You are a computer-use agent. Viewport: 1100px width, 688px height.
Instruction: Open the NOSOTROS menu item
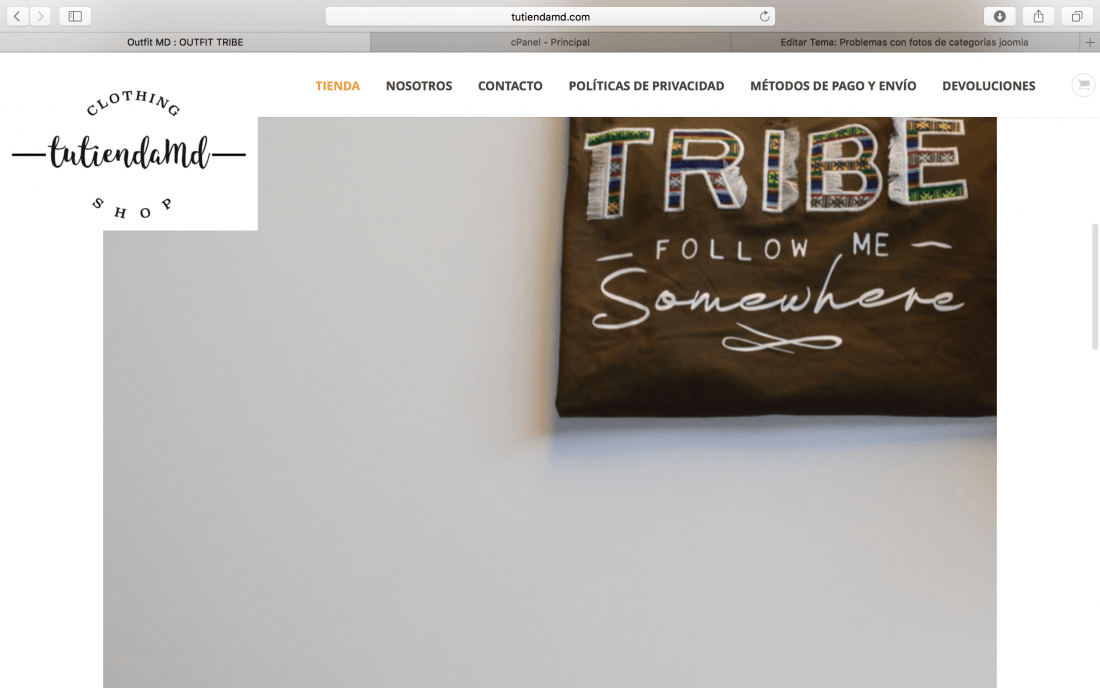click(419, 86)
